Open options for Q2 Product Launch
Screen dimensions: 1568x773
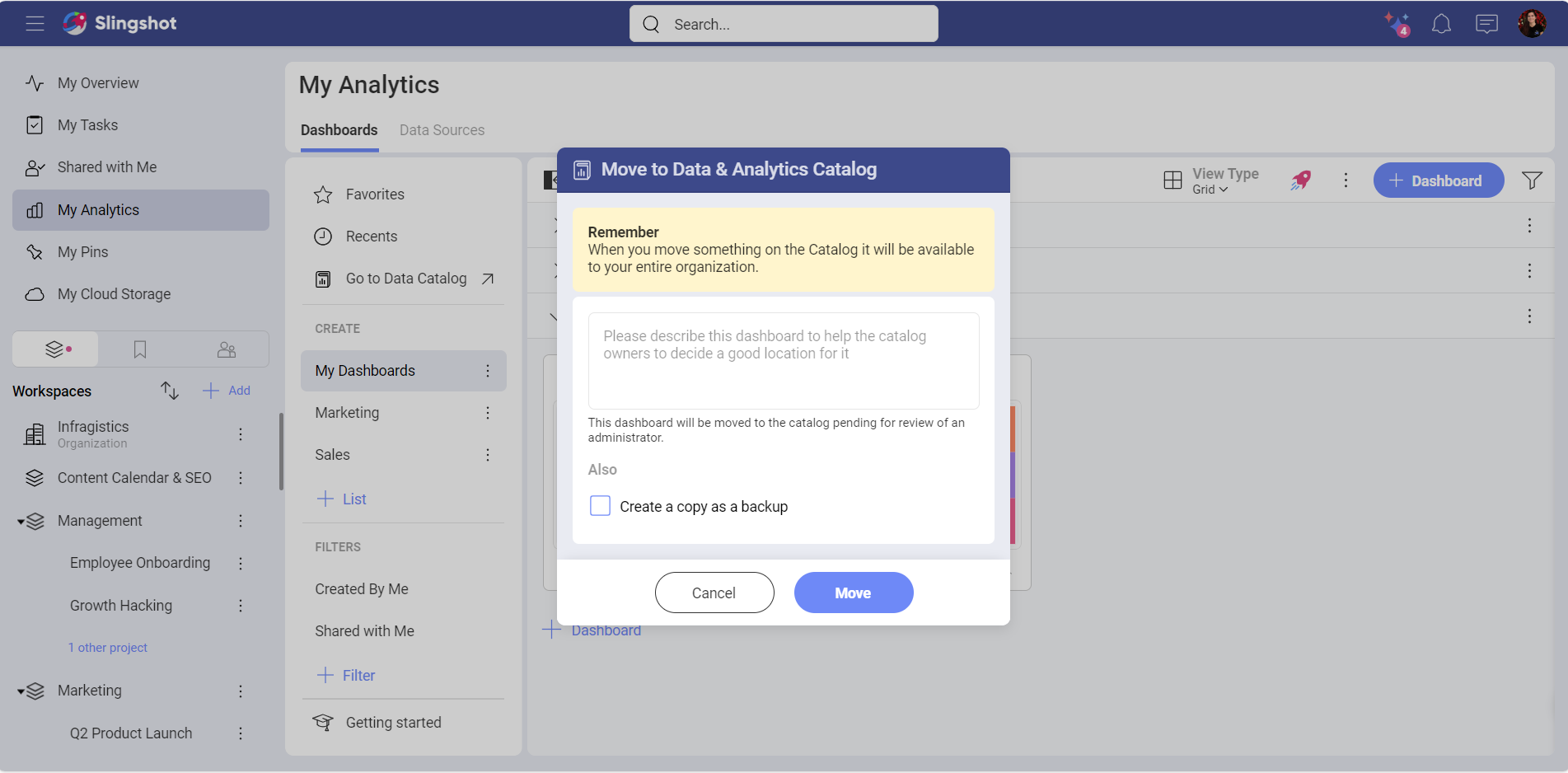[241, 733]
